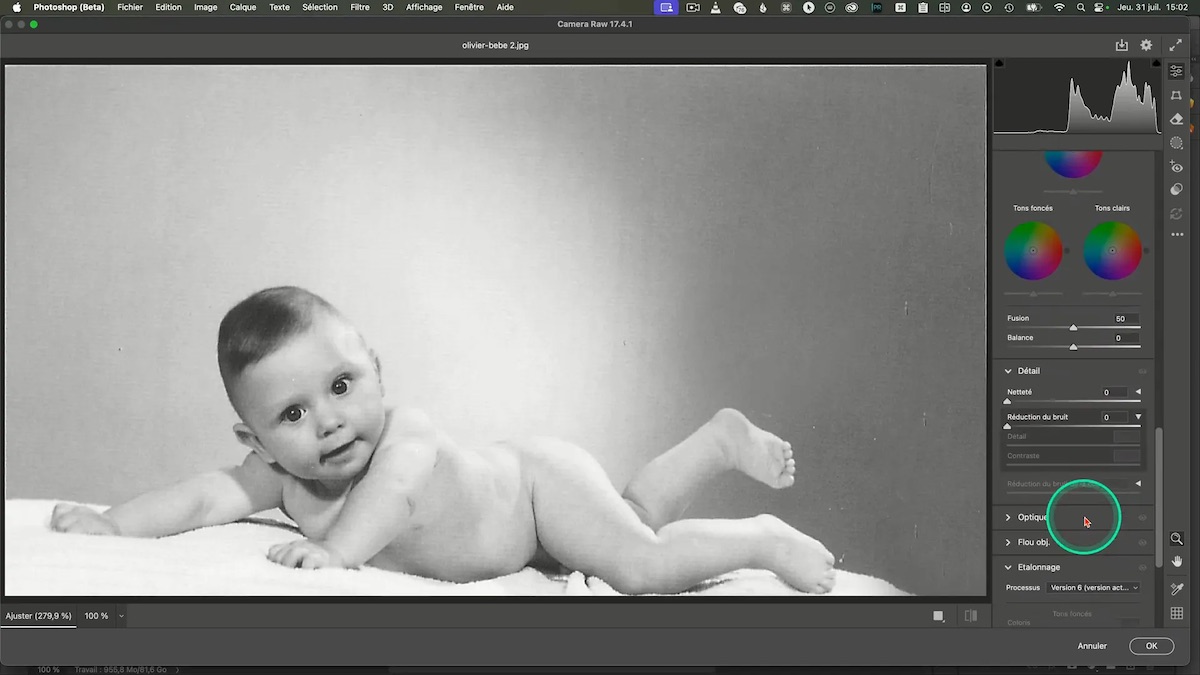The height and width of the screenshot is (675, 1200).
Task: Click the Balance slider handle
Action: [x=1073, y=346]
